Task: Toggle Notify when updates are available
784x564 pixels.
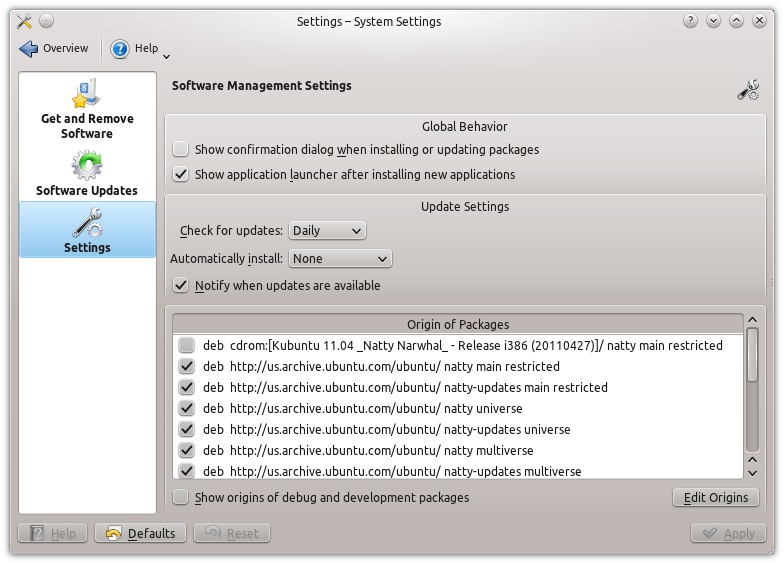Action: pyautogui.click(x=180, y=285)
